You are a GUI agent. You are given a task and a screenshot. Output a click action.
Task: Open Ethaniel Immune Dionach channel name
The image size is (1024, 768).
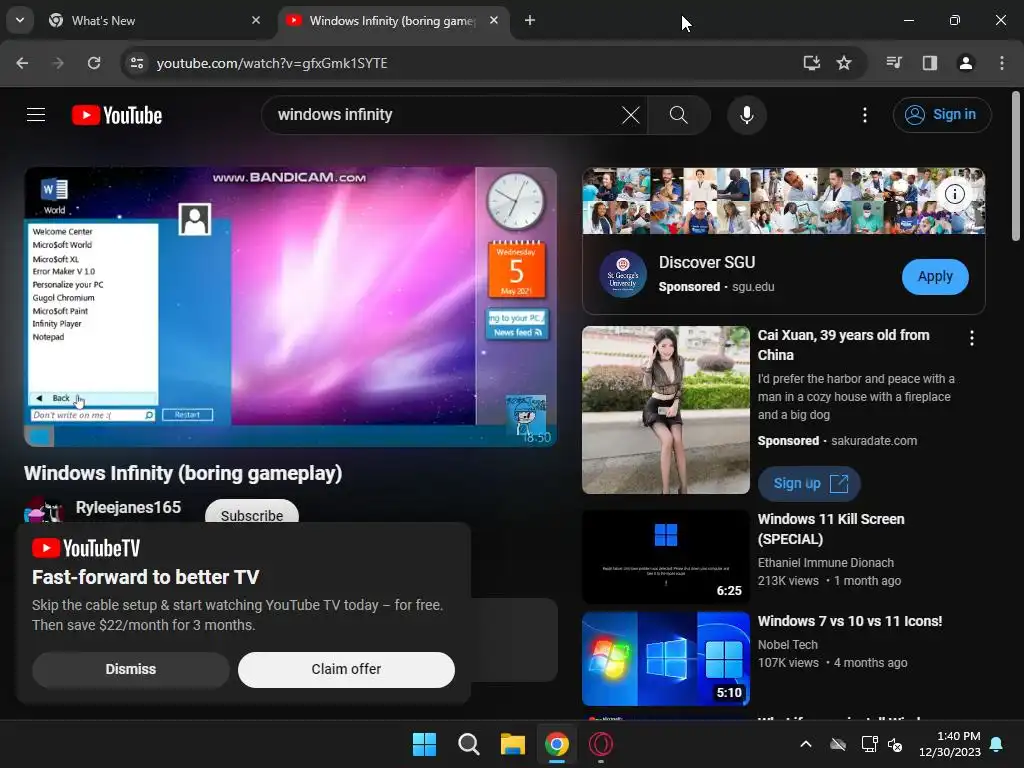(x=825, y=563)
